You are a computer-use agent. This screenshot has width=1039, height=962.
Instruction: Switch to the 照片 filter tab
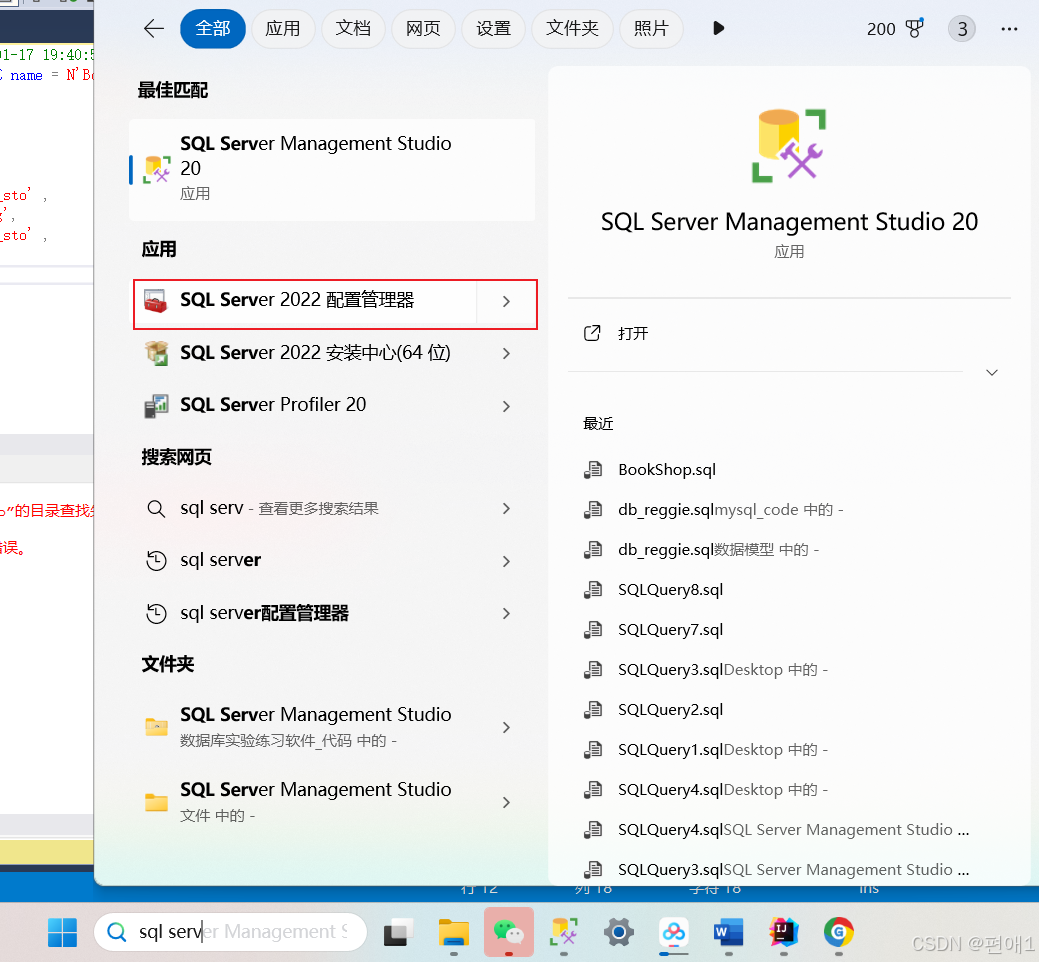pyautogui.click(x=651, y=28)
